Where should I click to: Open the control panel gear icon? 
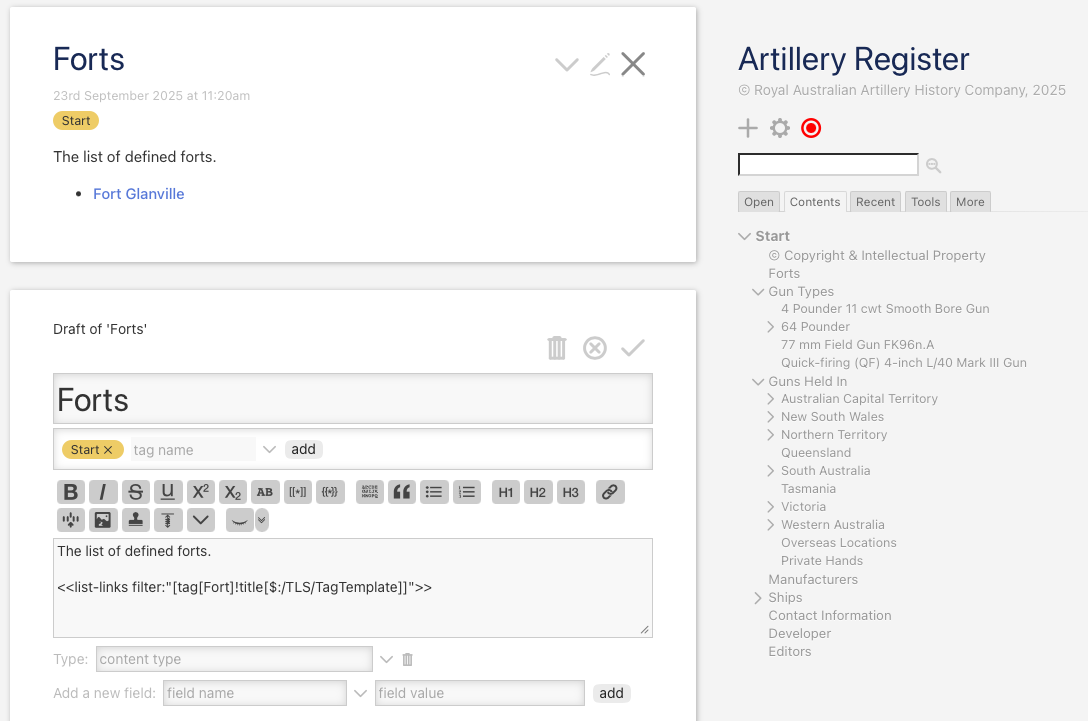click(780, 128)
